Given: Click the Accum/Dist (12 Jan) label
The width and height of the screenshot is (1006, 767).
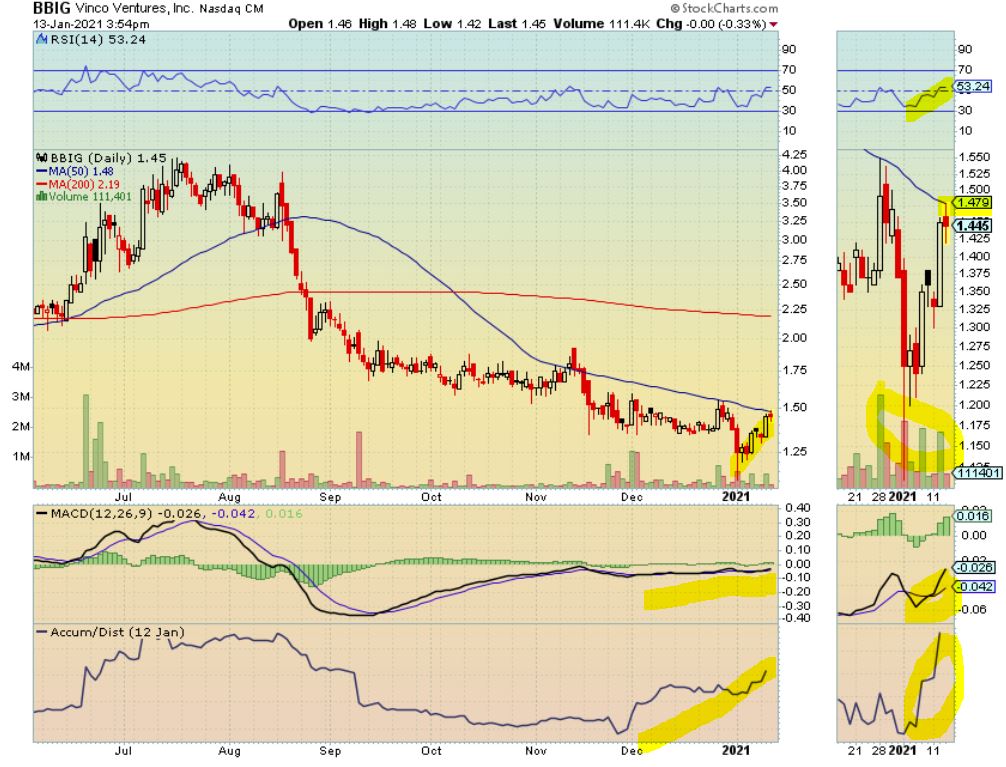Looking at the screenshot, I should tap(117, 632).
